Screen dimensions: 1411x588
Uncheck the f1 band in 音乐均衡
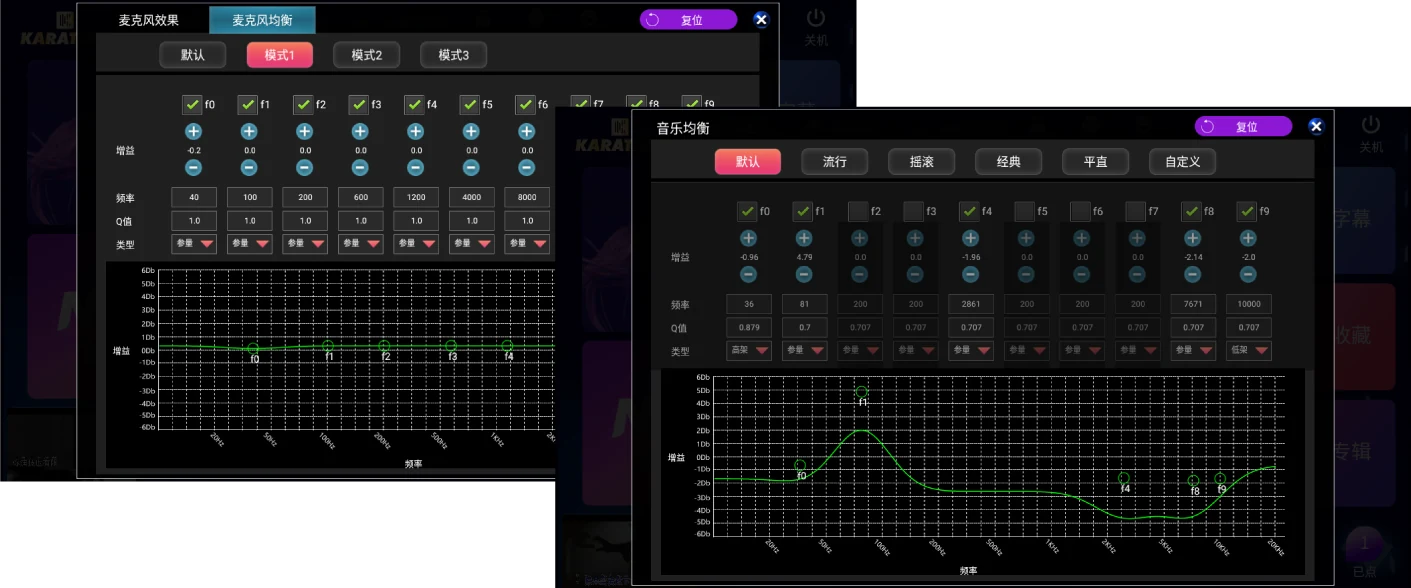click(802, 211)
